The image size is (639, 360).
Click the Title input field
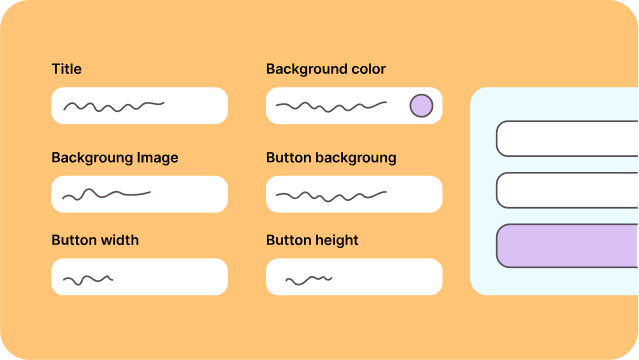(x=139, y=106)
